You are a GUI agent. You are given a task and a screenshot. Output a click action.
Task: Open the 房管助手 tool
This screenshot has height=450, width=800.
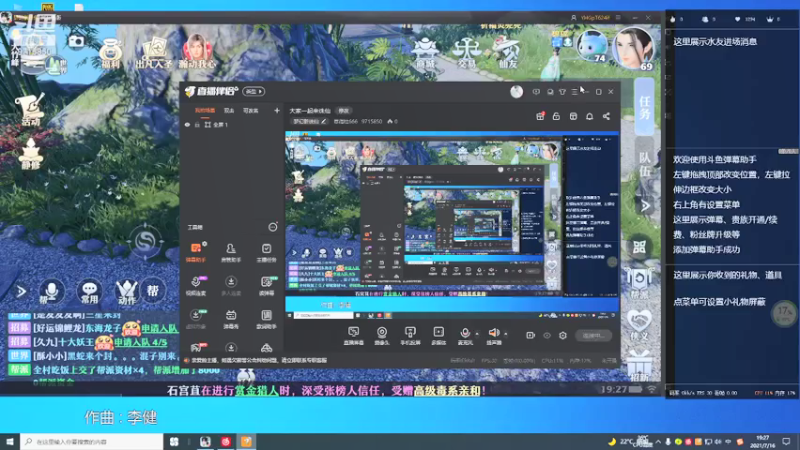coord(231,253)
